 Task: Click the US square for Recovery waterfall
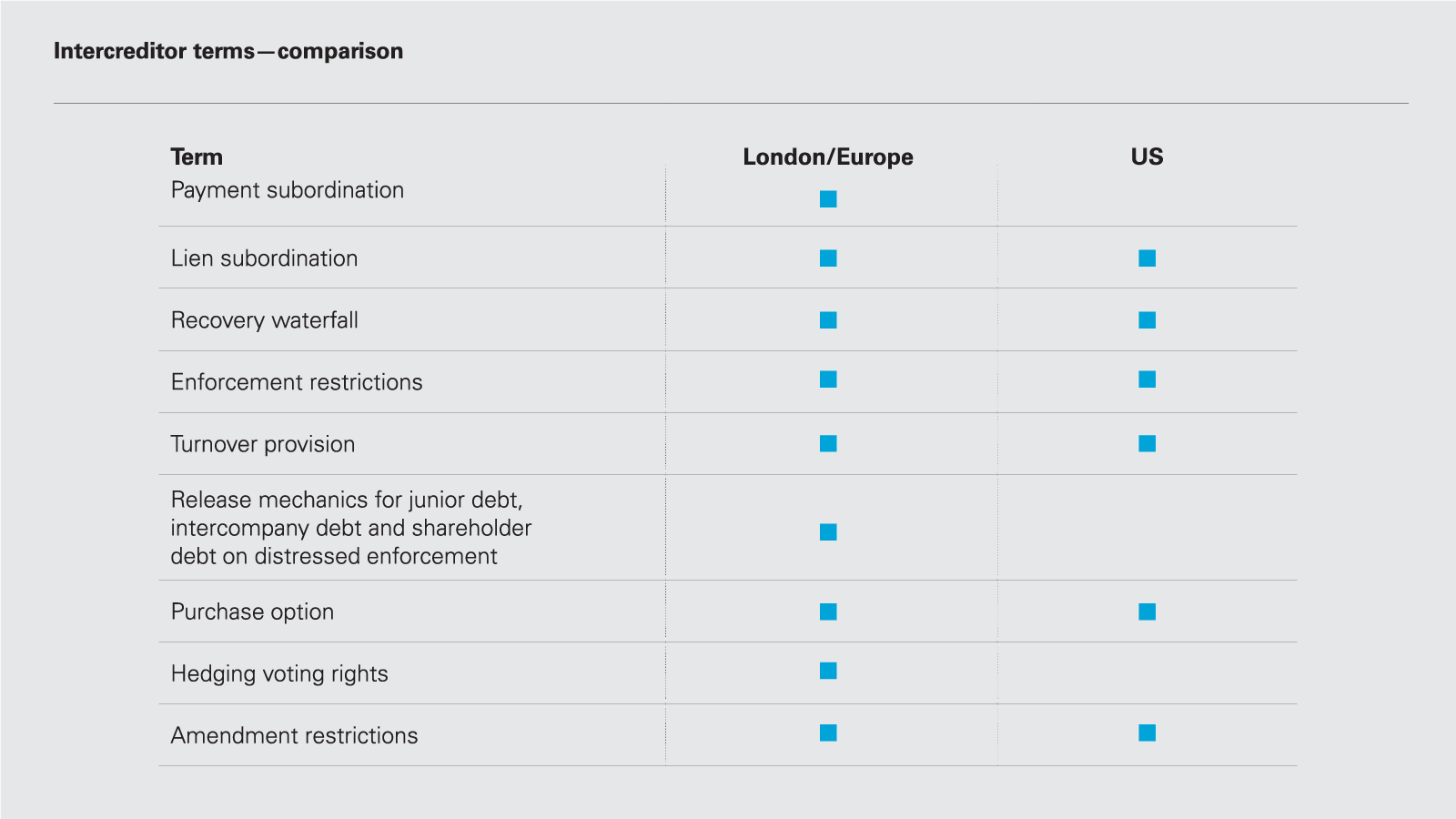[x=1147, y=320]
